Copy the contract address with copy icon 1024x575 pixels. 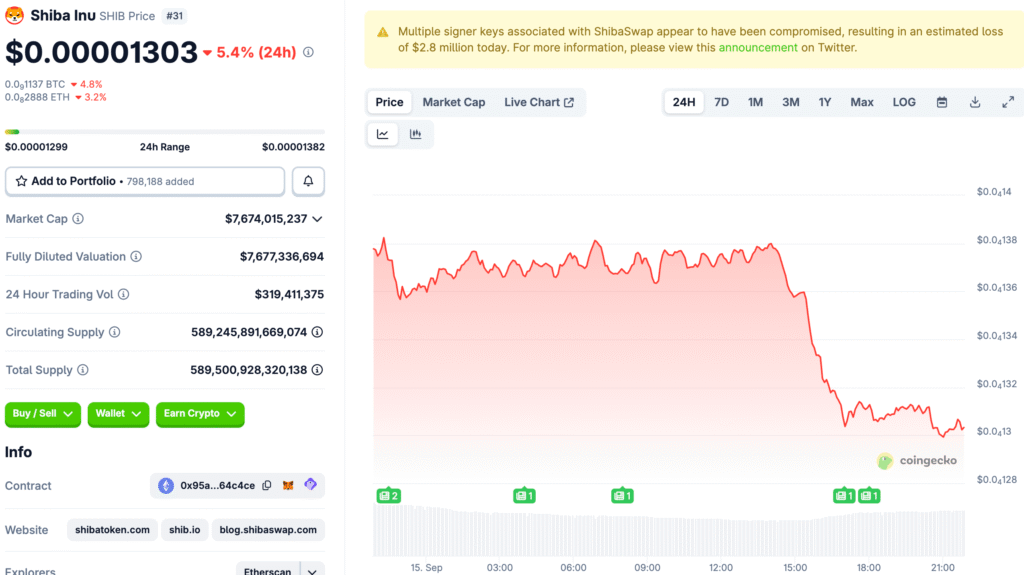[267, 485]
